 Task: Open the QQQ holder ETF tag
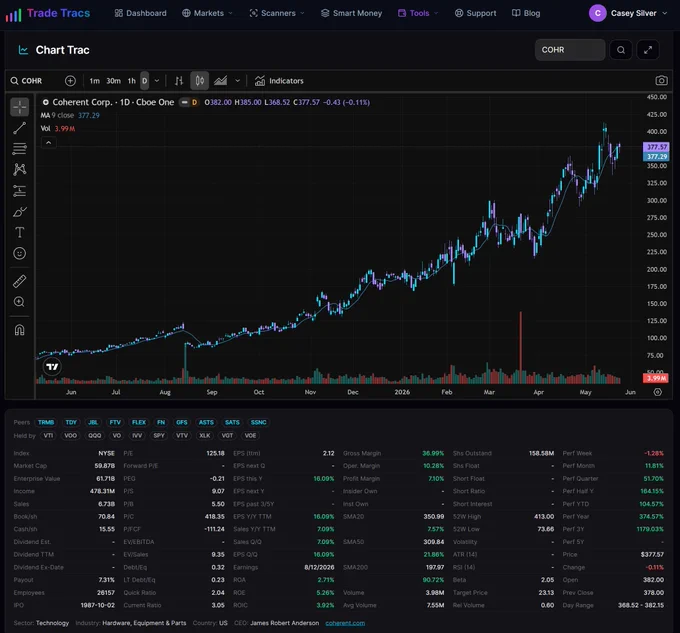click(95, 436)
